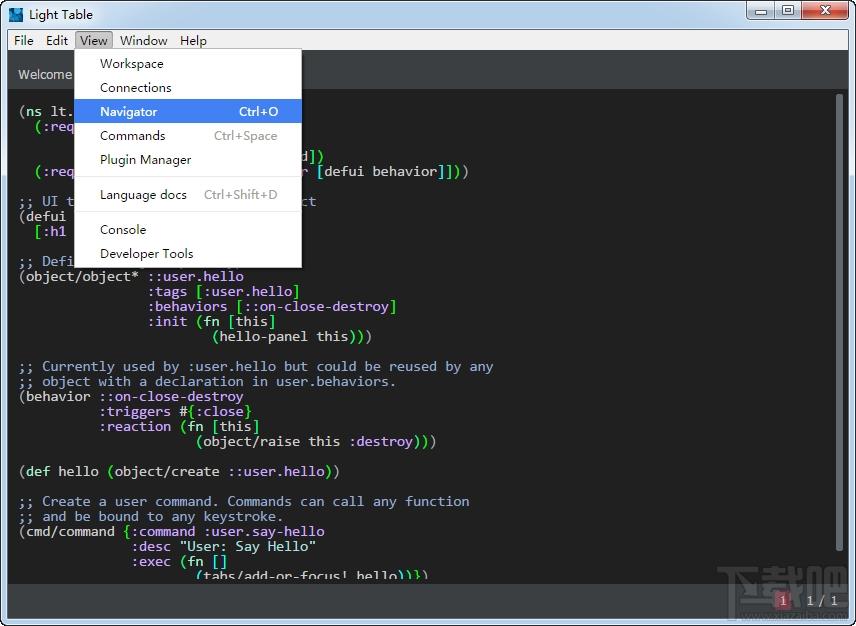Open Developer Tools from the menu
The width and height of the screenshot is (856, 626).
188,253
